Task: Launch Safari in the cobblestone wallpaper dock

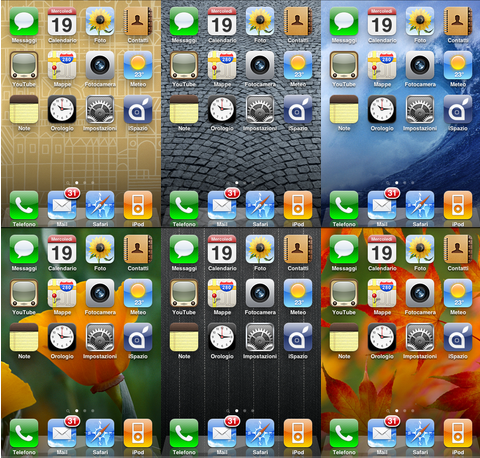Action: (x=260, y=205)
